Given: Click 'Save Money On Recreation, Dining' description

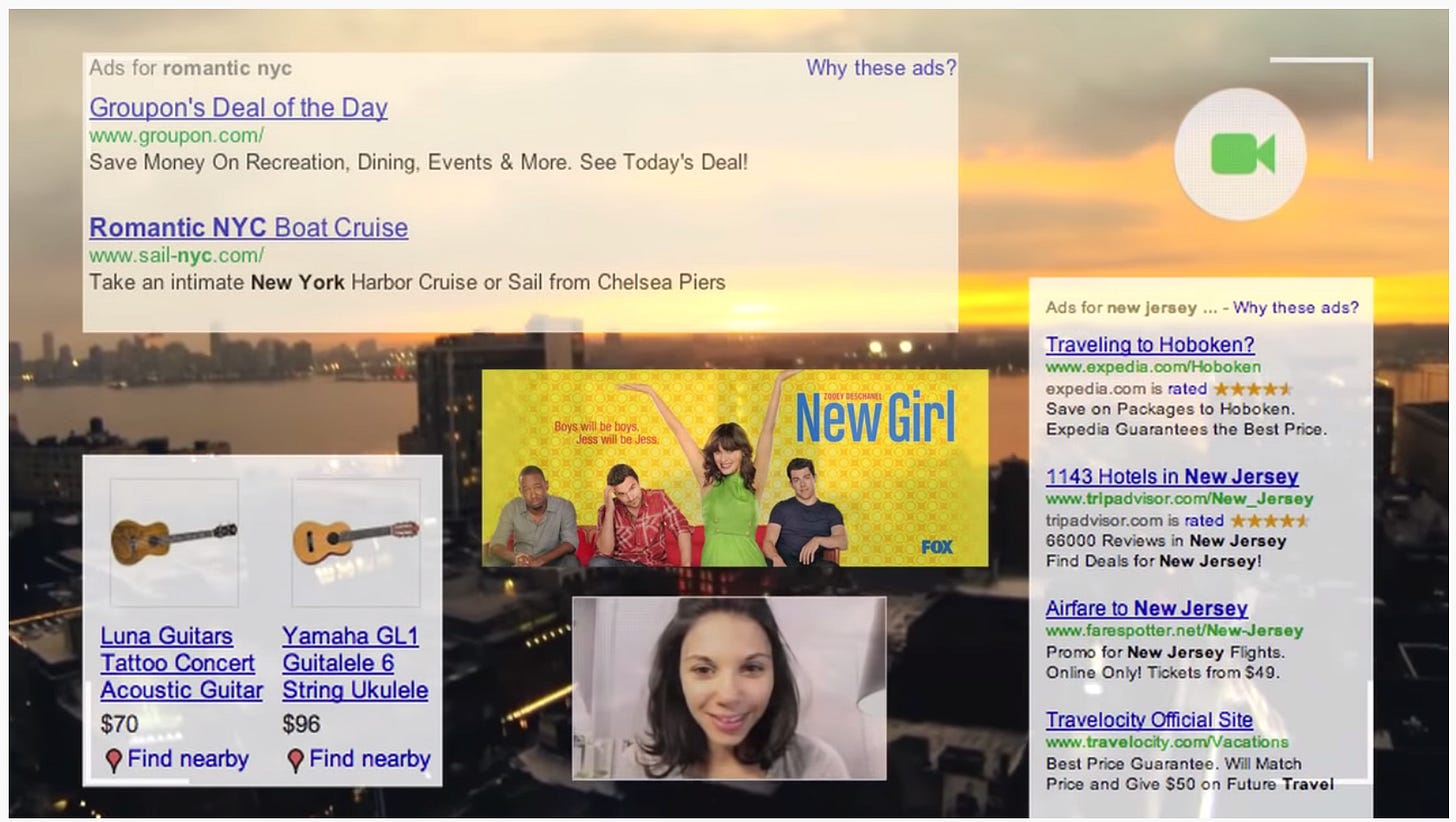Looking at the screenshot, I should [x=418, y=161].
